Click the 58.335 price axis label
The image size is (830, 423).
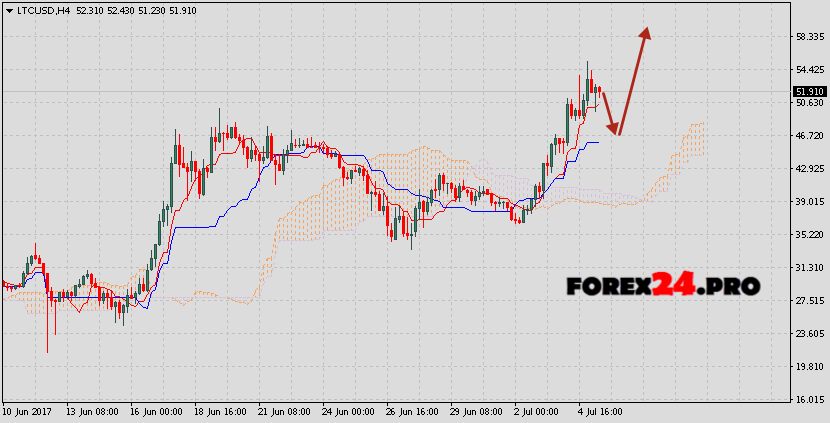808,37
